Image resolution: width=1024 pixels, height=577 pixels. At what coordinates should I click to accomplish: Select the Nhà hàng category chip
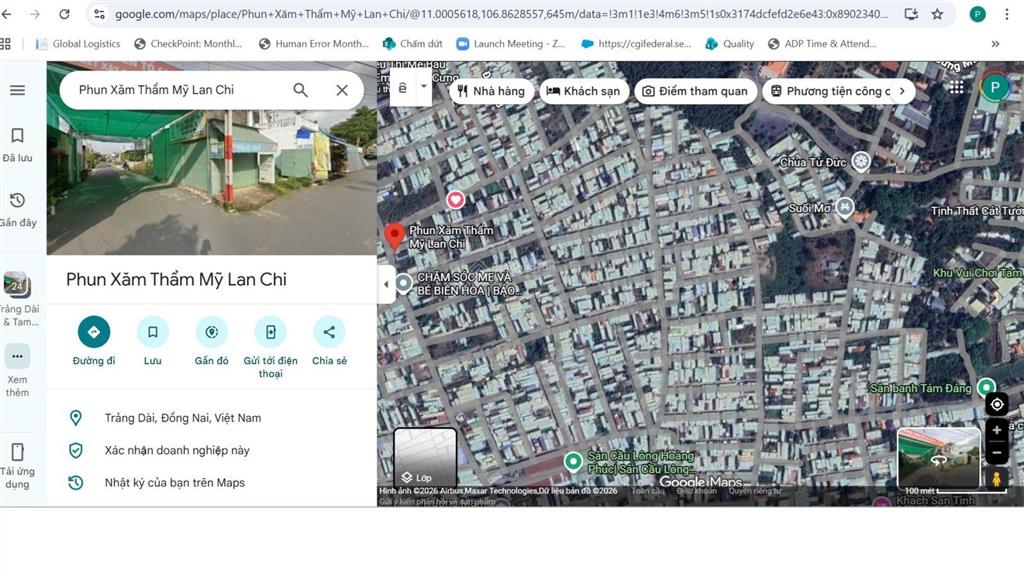tap(490, 91)
